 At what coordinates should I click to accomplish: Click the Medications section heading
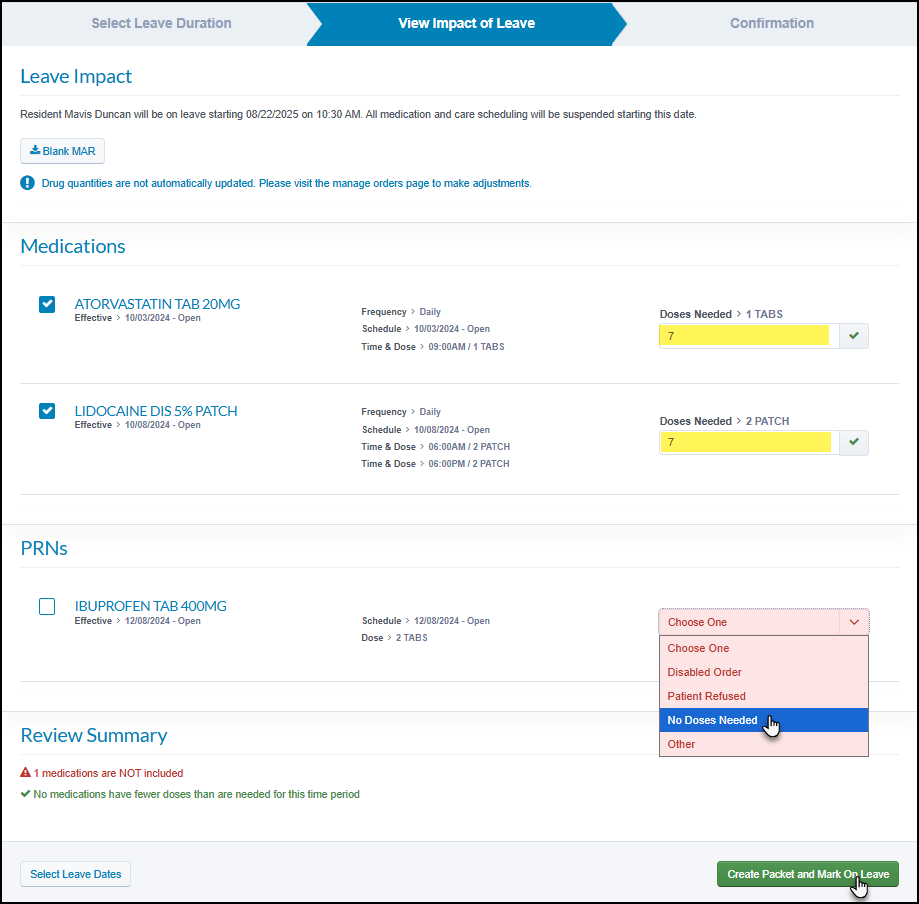[x=73, y=246]
